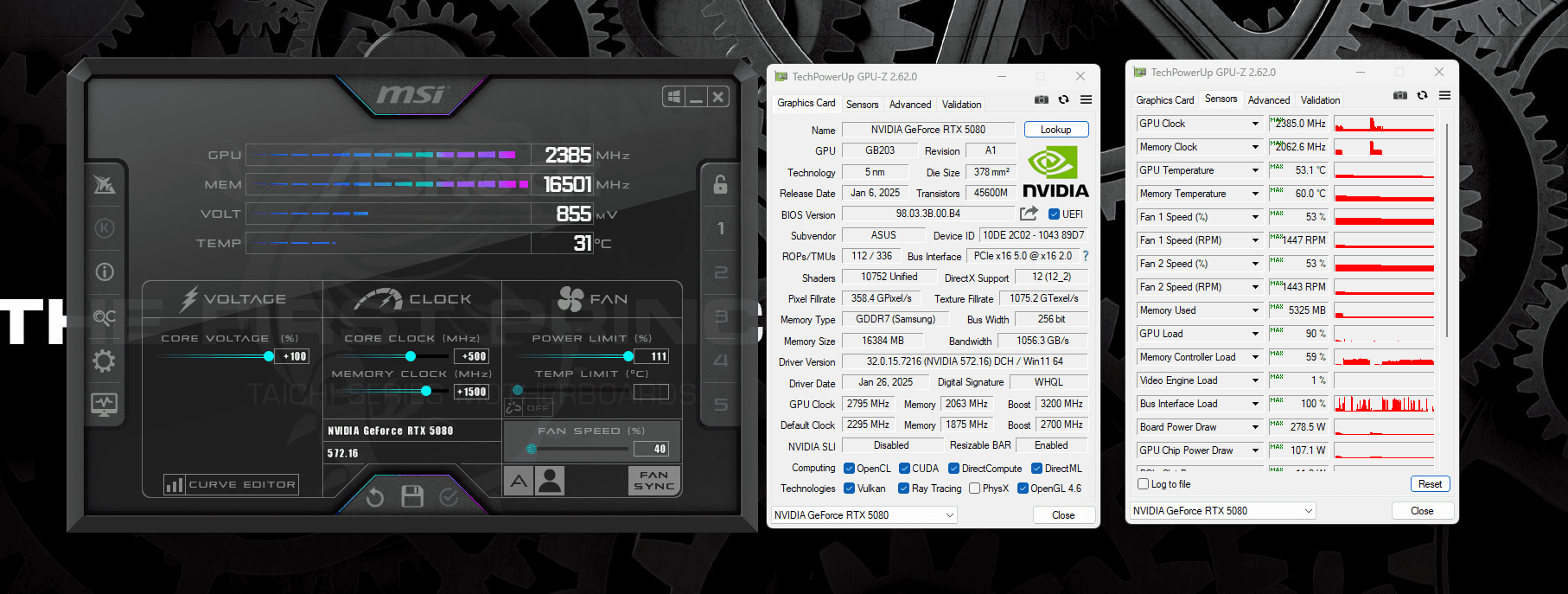Select profile slot 2 in Afterburner
Viewport: 1568px width, 594px height.
click(721, 272)
